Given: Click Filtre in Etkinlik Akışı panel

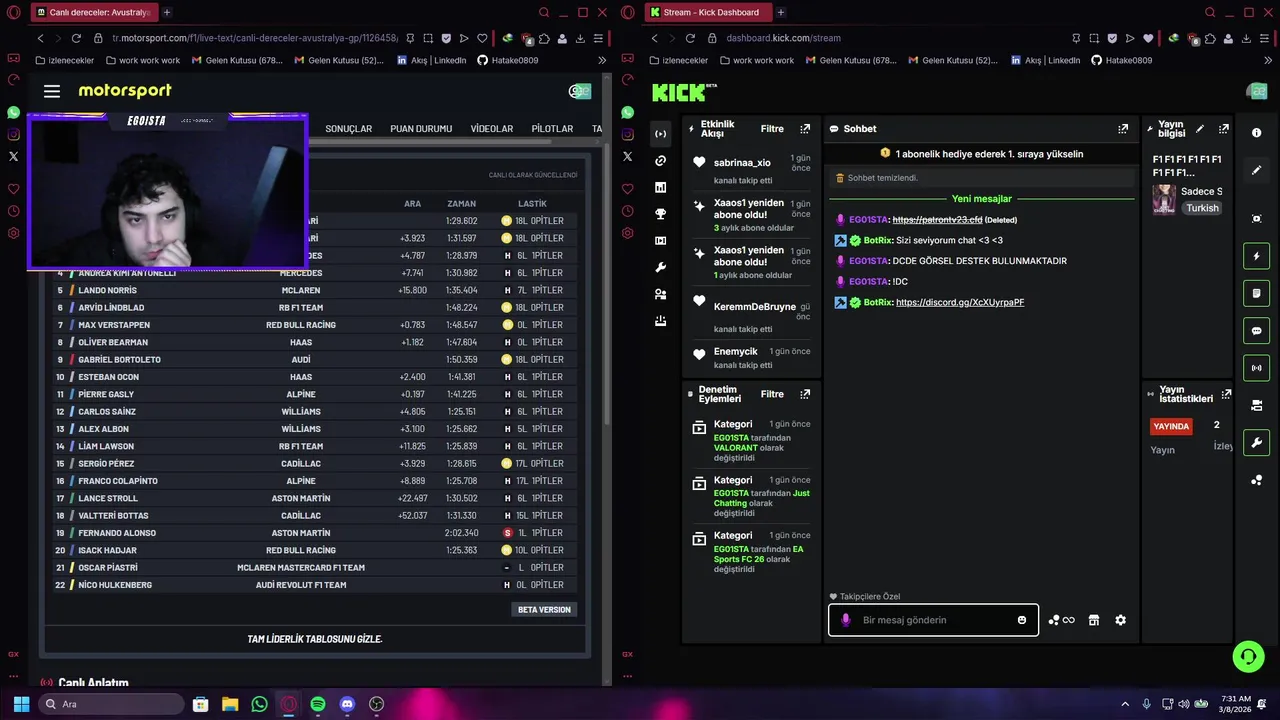Looking at the screenshot, I should click(772, 129).
